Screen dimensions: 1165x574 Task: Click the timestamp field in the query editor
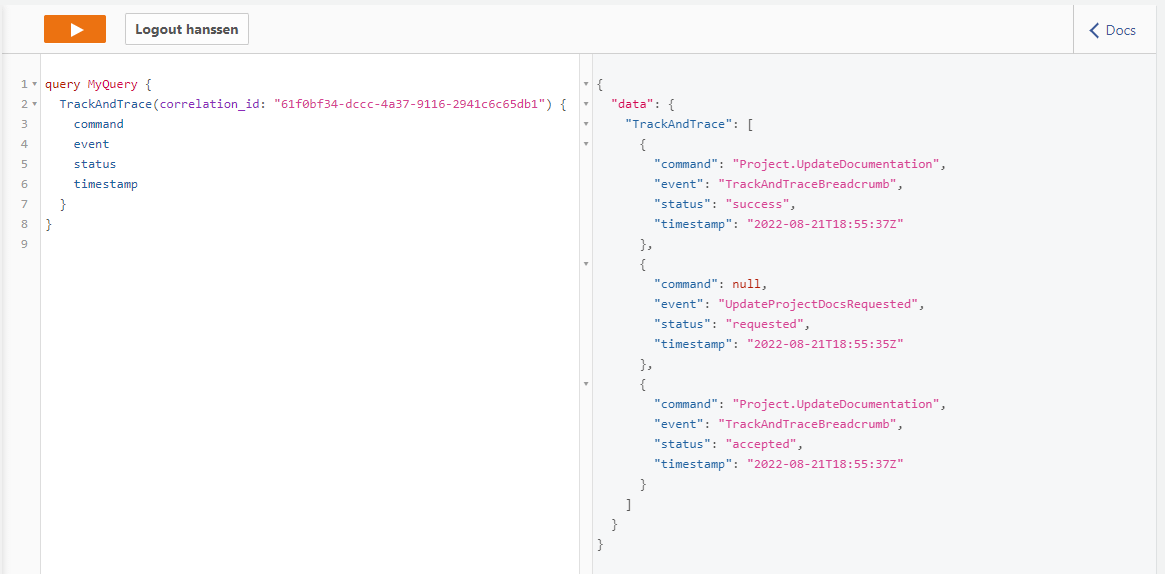tap(106, 184)
